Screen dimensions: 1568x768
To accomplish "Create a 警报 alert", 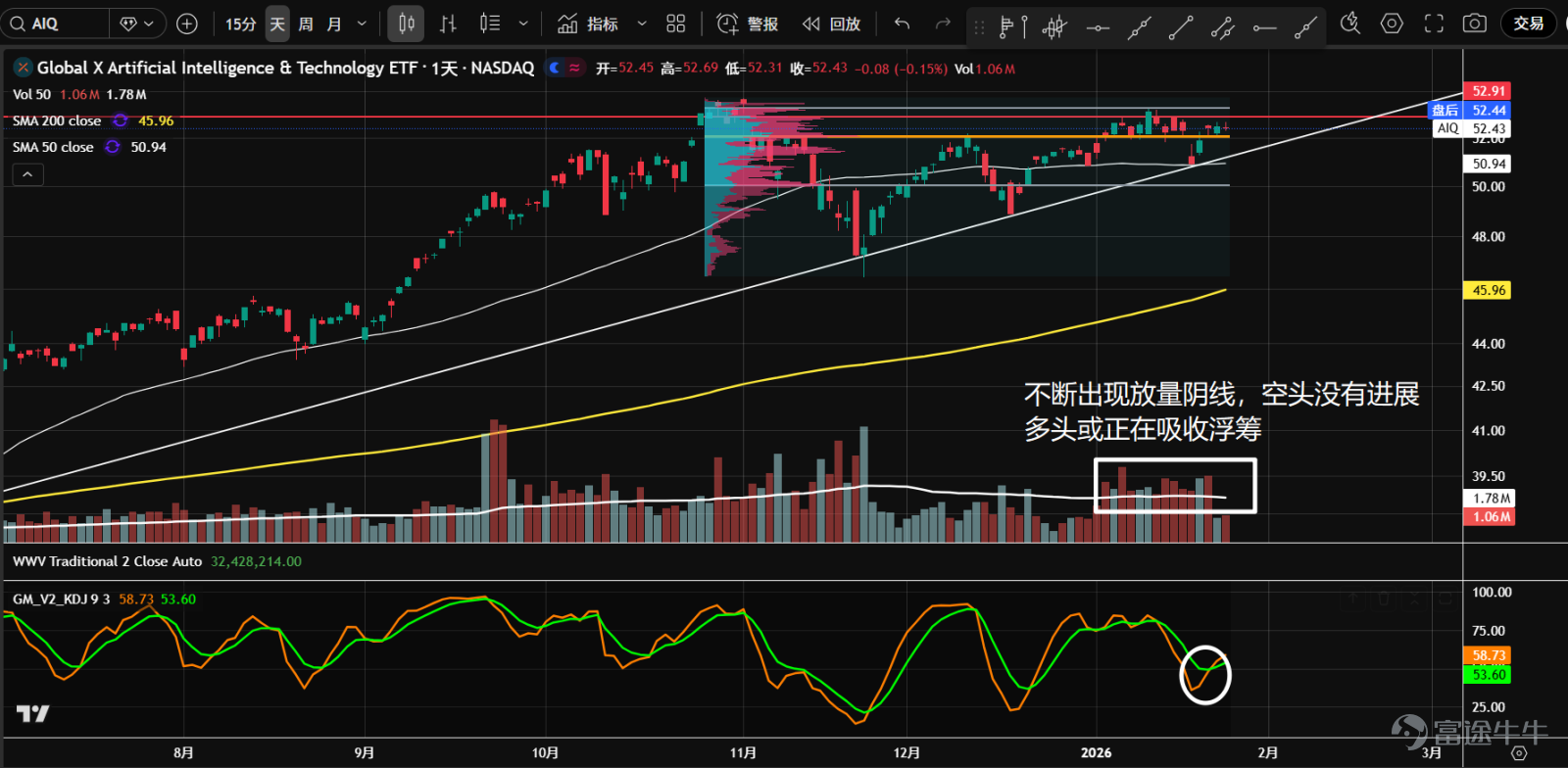I will coord(748,24).
